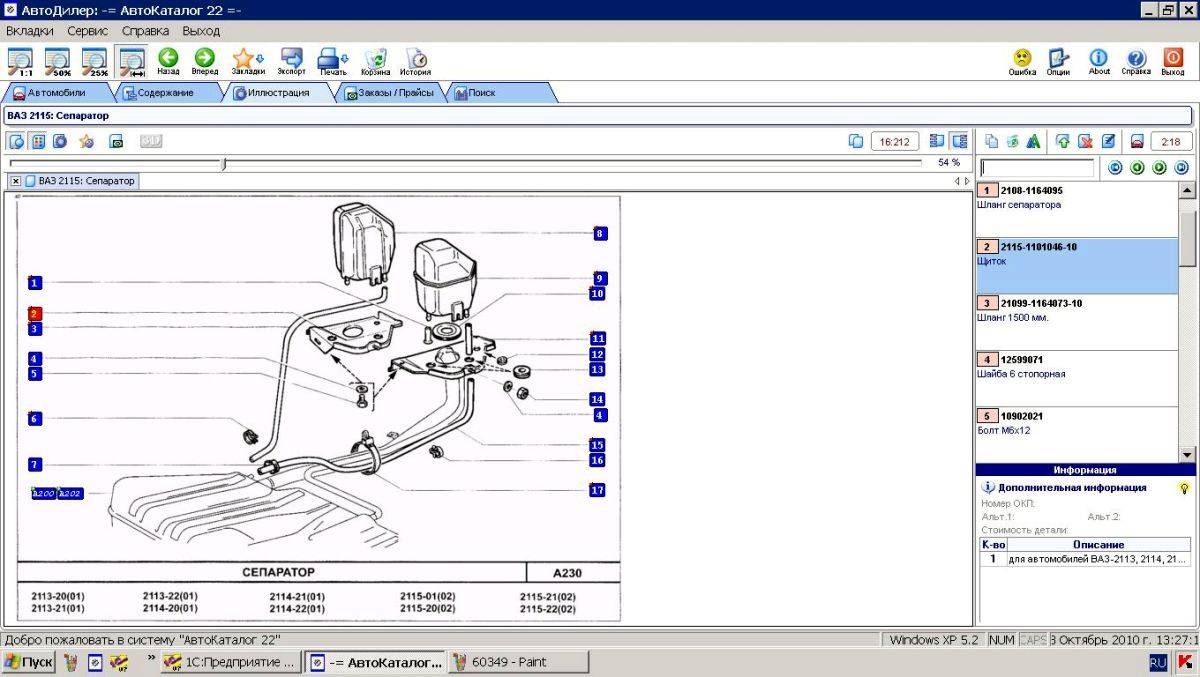The height and width of the screenshot is (677, 1200).
Task: Open the История history icon
Action: (415, 61)
